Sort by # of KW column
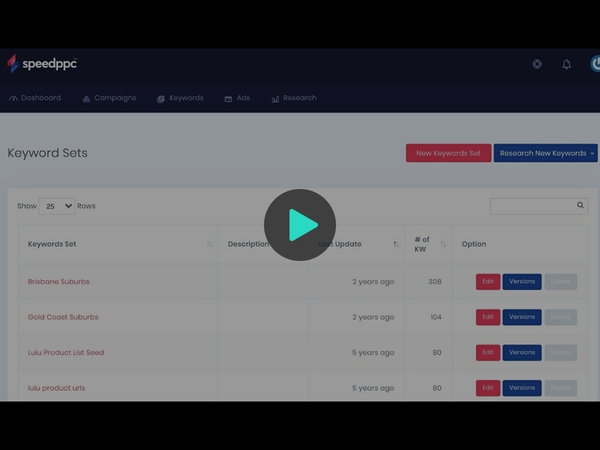 pos(428,244)
